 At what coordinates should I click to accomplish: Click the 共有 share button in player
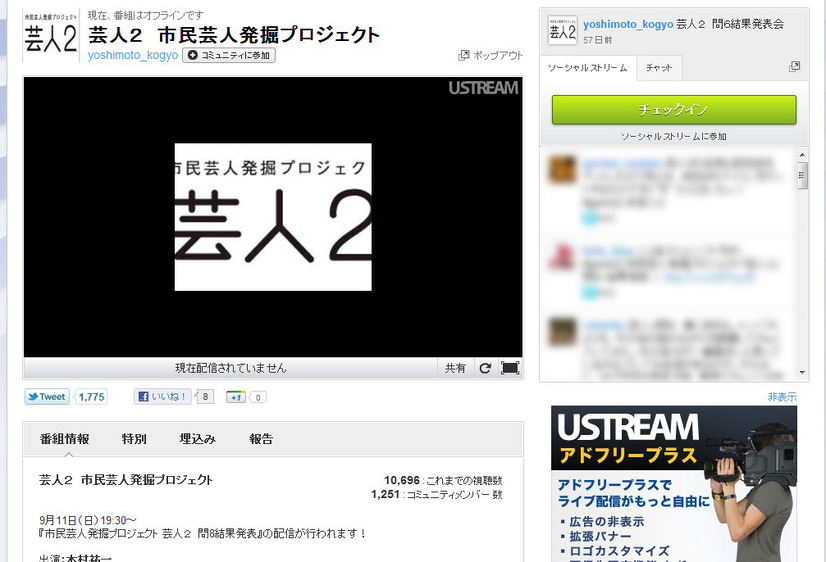tap(455, 368)
